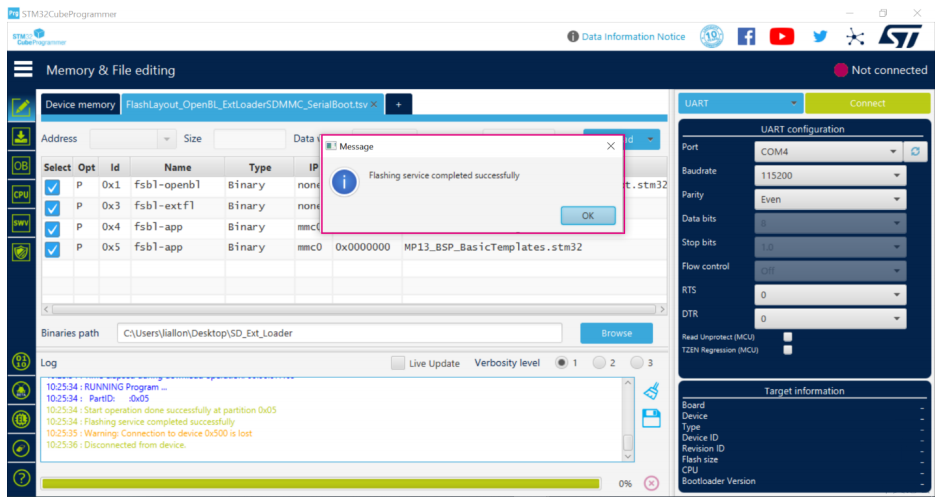Image resolution: width=939 pixels, height=503 pixels.
Task: Enable the Live Update checkbox
Action: coord(398,363)
